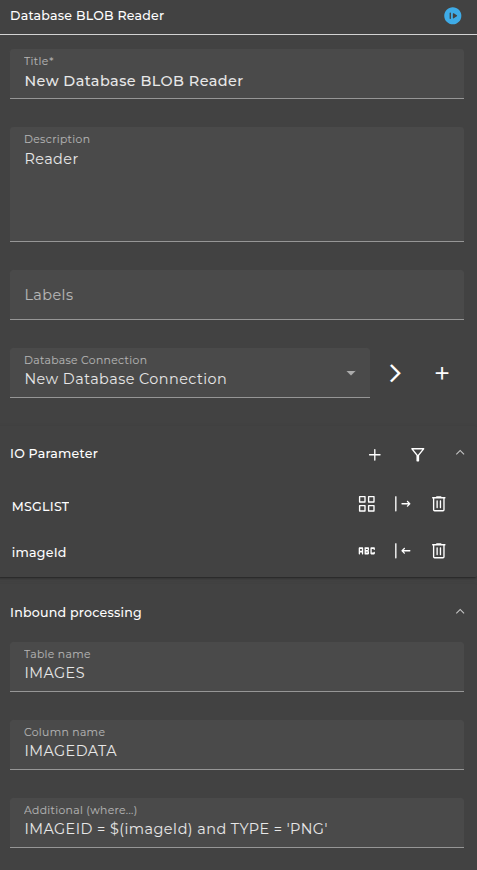Toggle imageId input direction arrow
Screen dimensions: 477x870
coord(403,551)
